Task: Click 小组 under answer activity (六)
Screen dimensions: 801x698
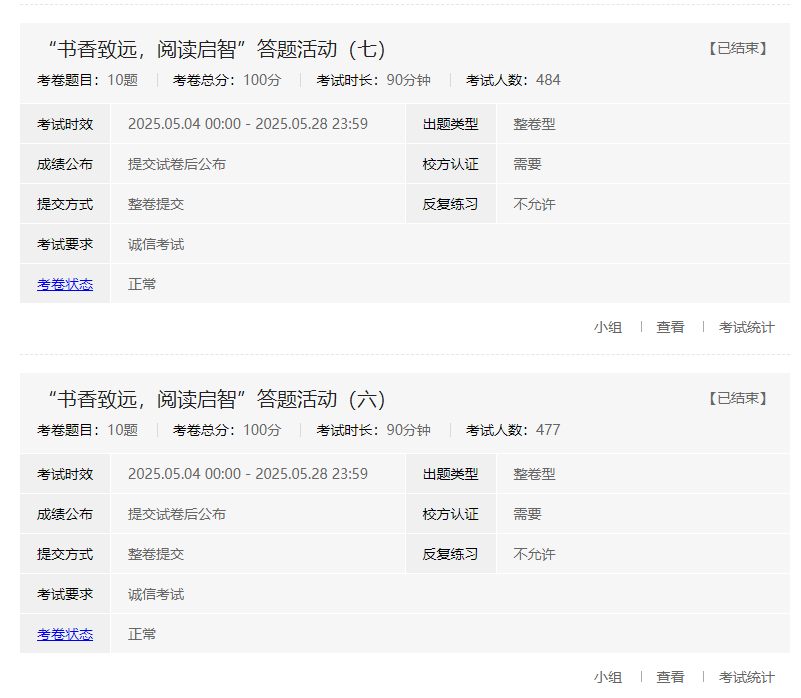Action: point(607,677)
